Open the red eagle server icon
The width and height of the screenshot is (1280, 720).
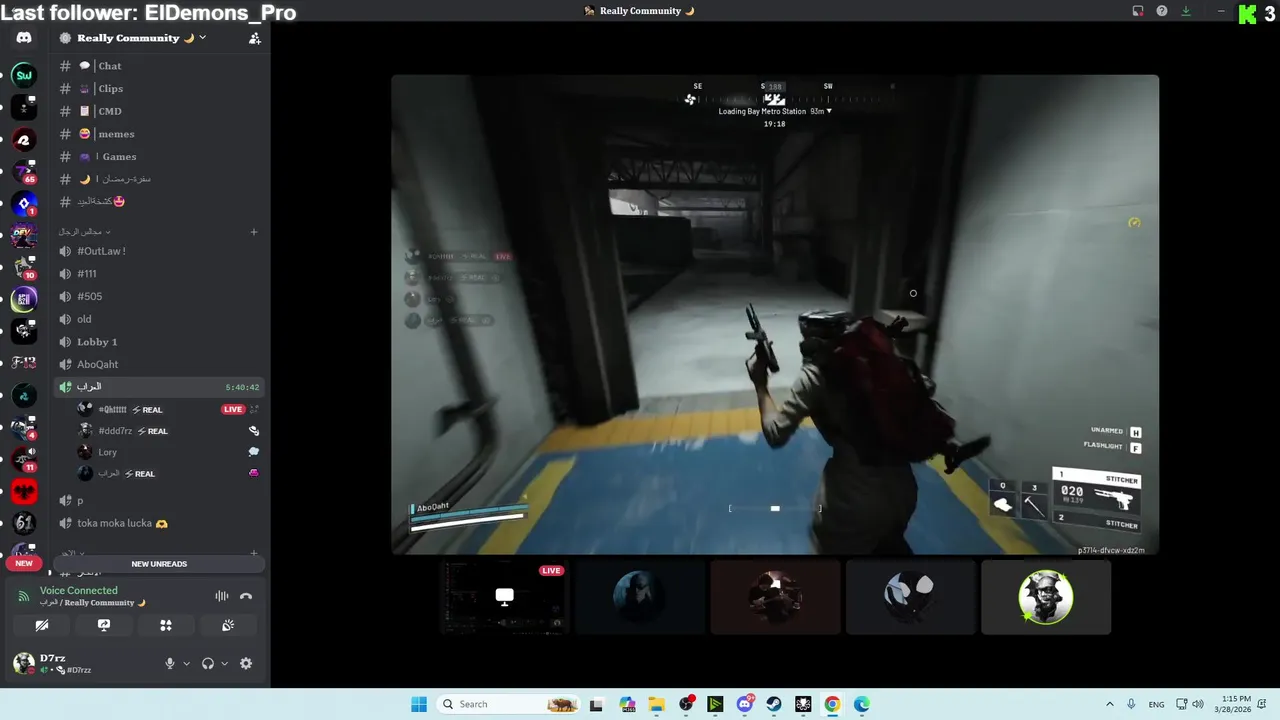[x=24, y=491]
